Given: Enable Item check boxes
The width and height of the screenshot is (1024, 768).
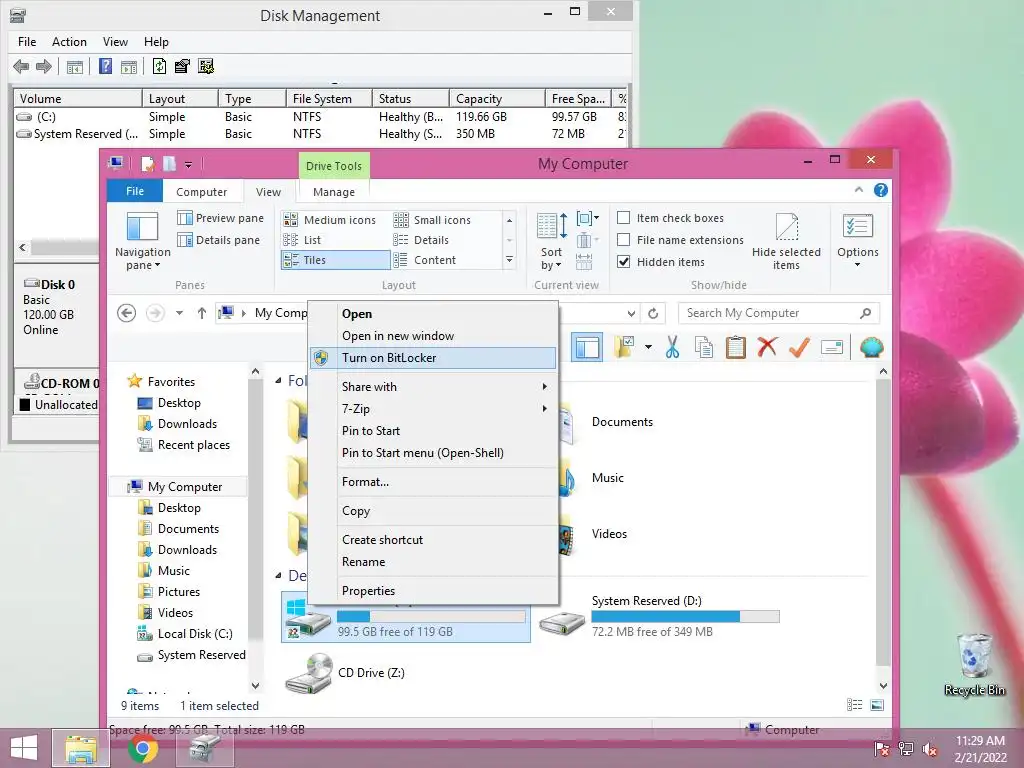Looking at the screenshot, I should point(624,217).
